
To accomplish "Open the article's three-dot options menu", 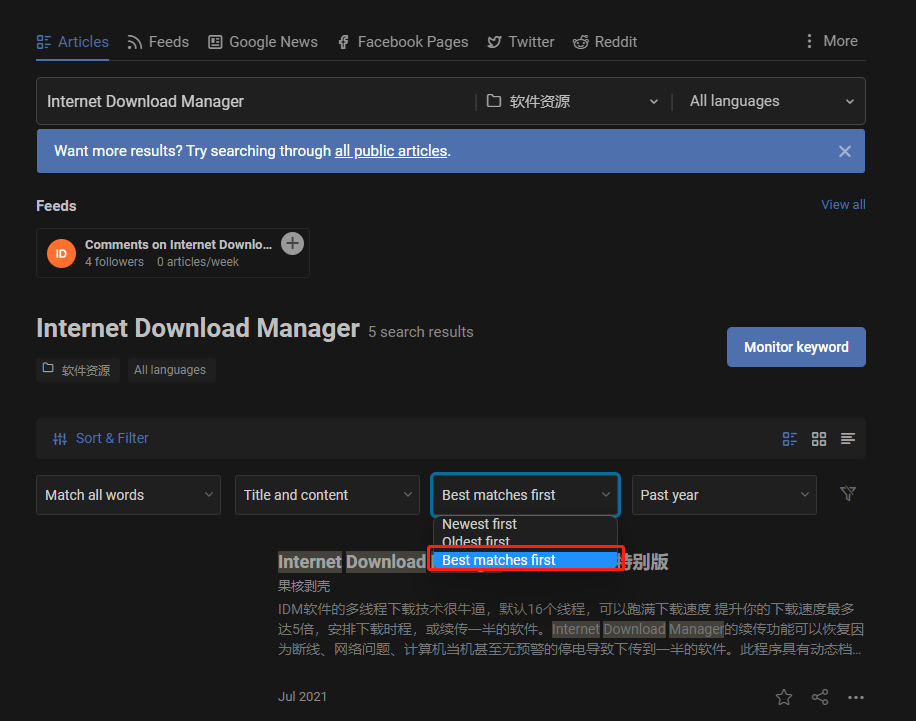I will [x=856, y=697].
